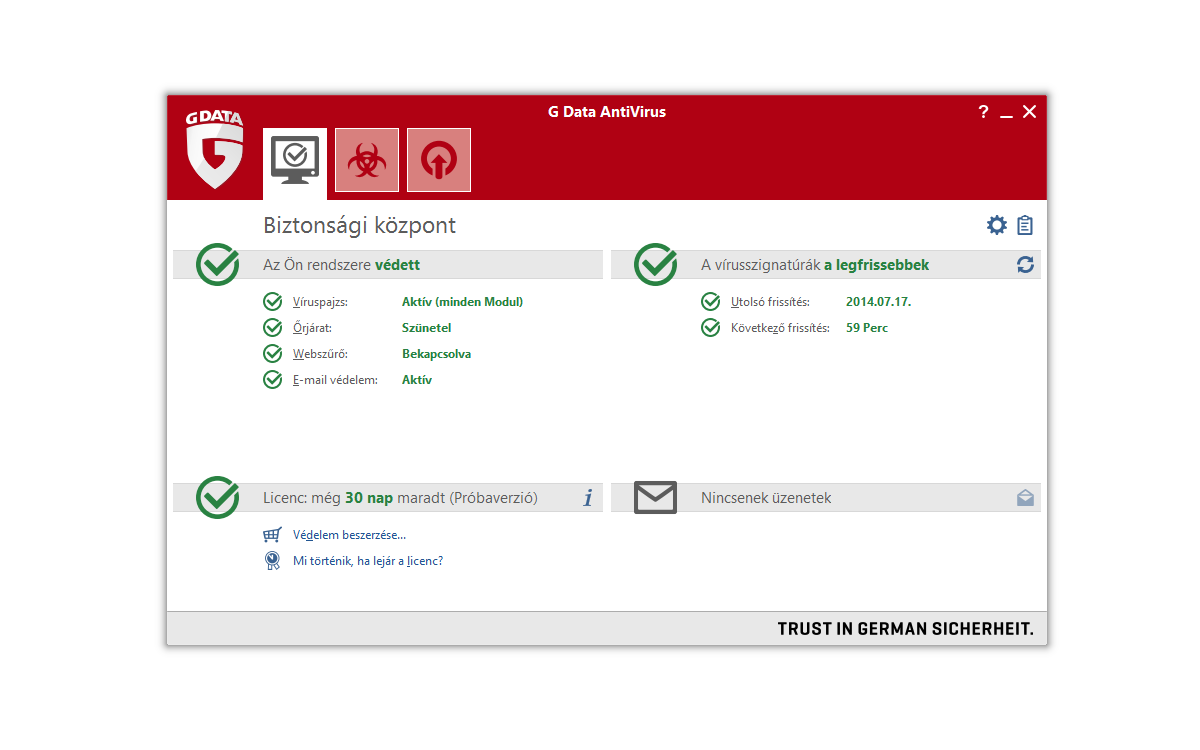Image resolution: width=1200 pixels, height=750 pixels.
Task: Click the "Aktív (minden Modul)" status
Action: point(463,302)
